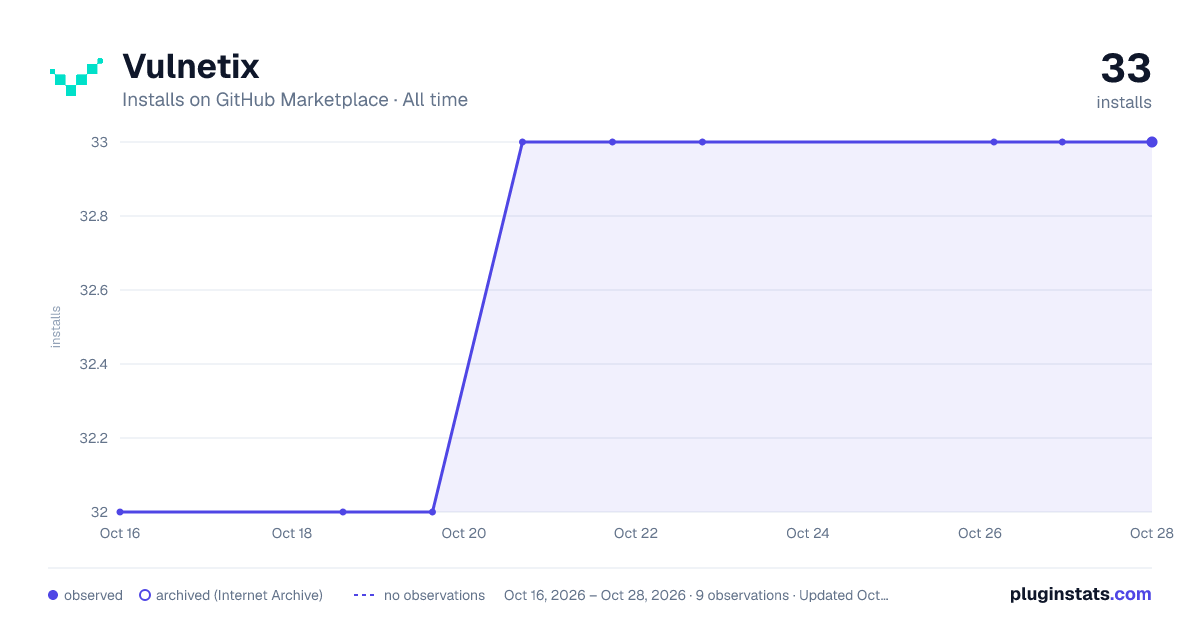Click the Vulnetix logo icon
The width and height of the screenshot is (1200, 630).
tap(77, 78)
